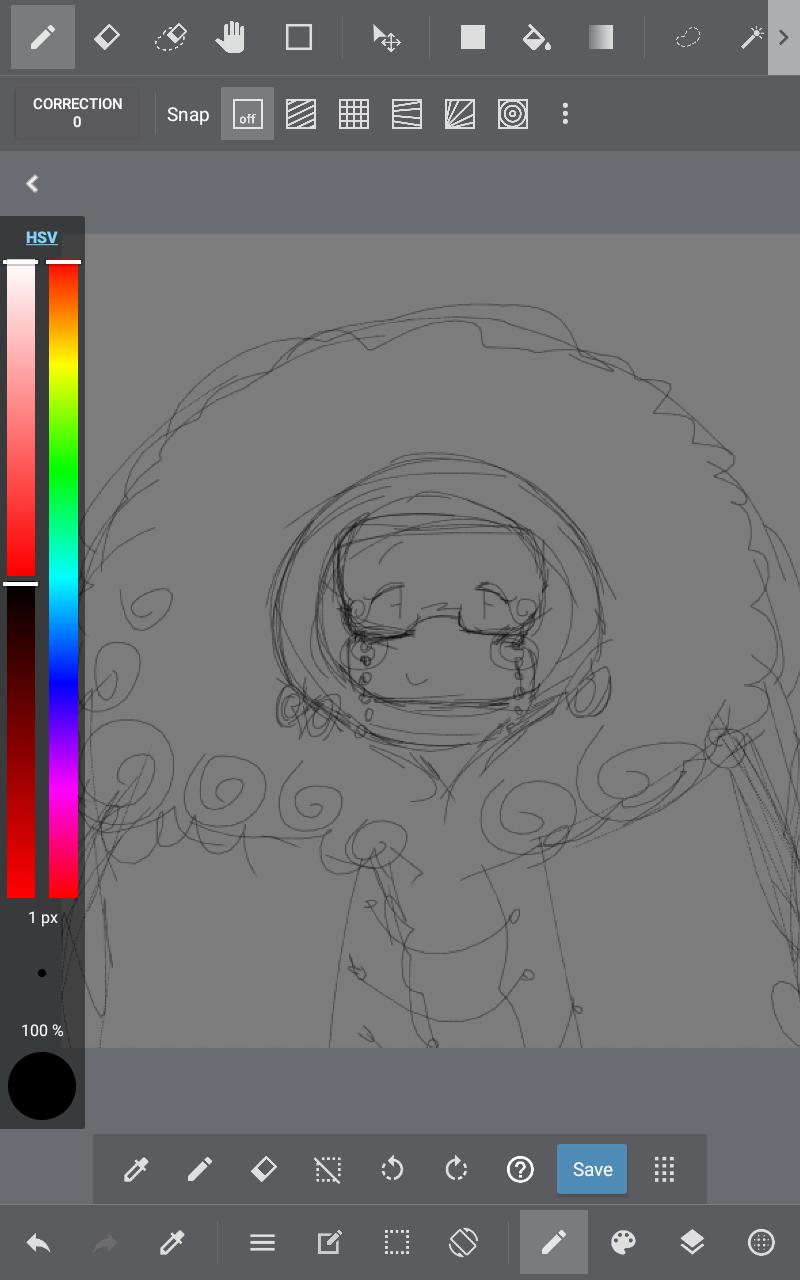This screenshot has width=800, height=1280.
Task: Enable grid snap
Action: pos(354,114)
